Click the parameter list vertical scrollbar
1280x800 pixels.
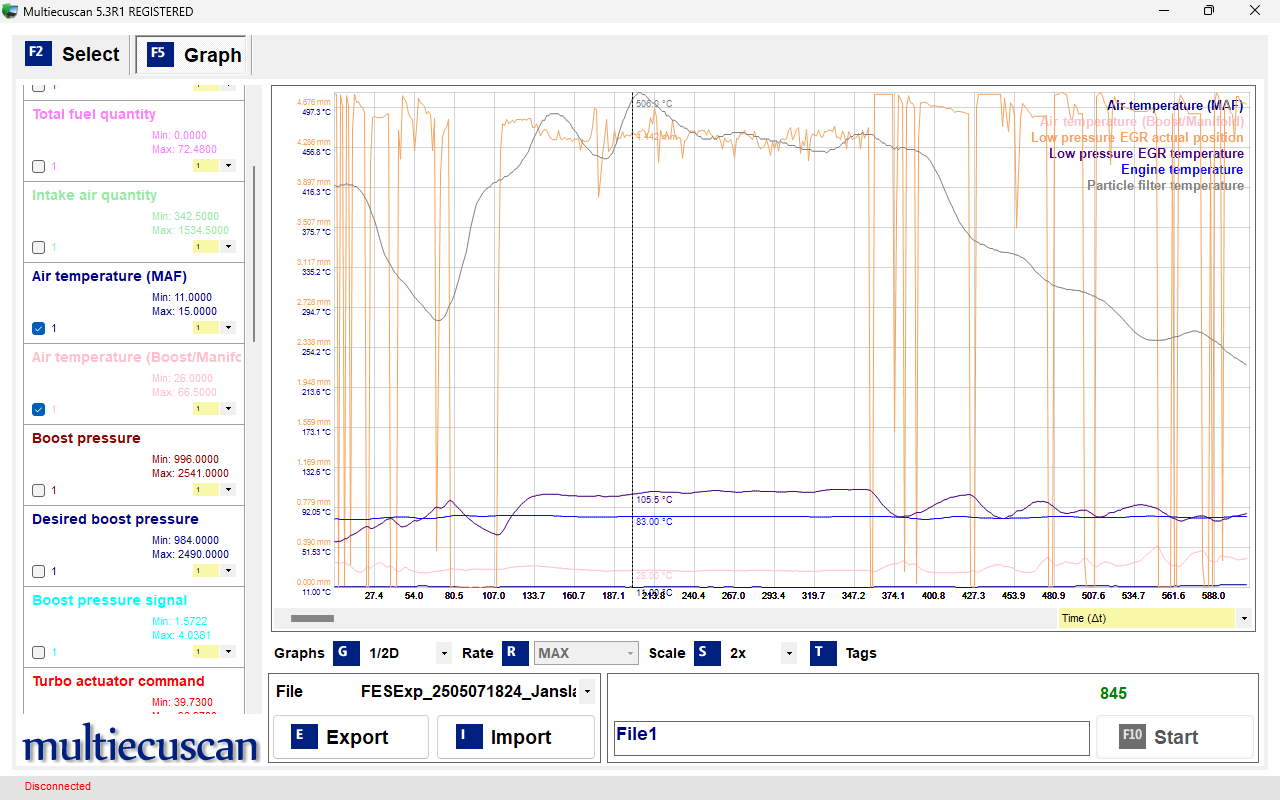tap(254, 255)
